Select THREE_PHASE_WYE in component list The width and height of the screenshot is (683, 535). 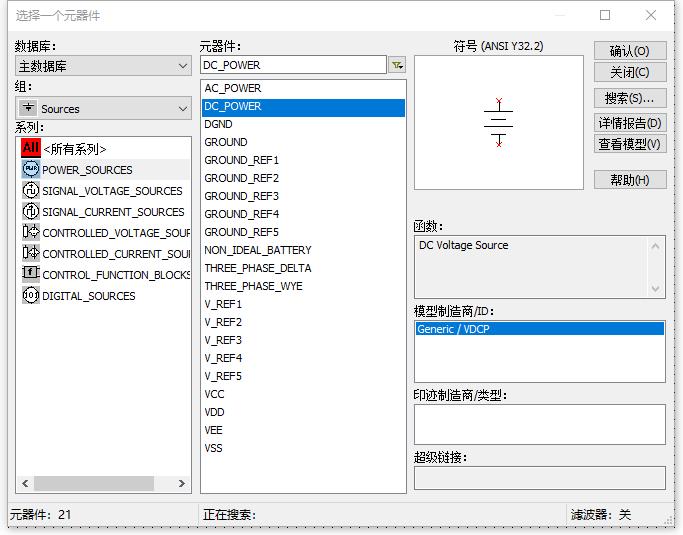[x=303, y=286]
